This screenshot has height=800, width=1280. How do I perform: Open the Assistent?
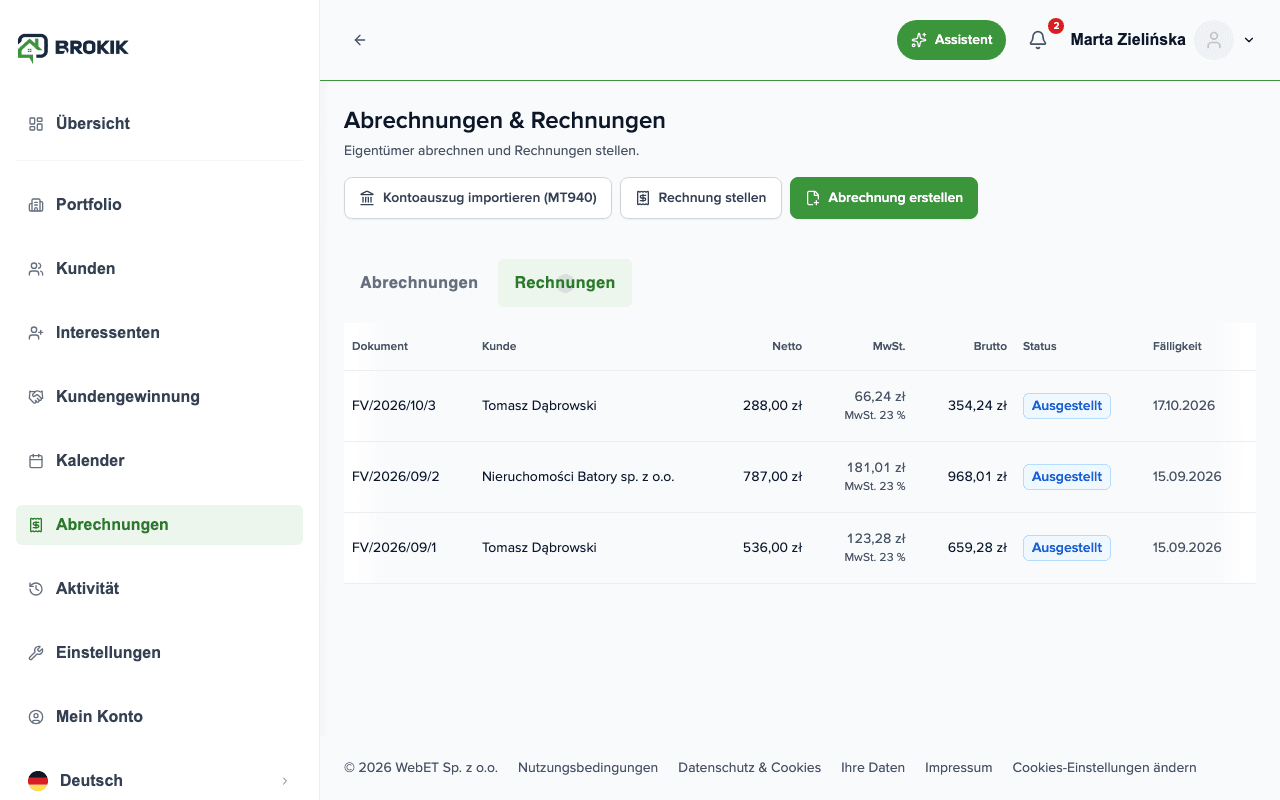951,40
